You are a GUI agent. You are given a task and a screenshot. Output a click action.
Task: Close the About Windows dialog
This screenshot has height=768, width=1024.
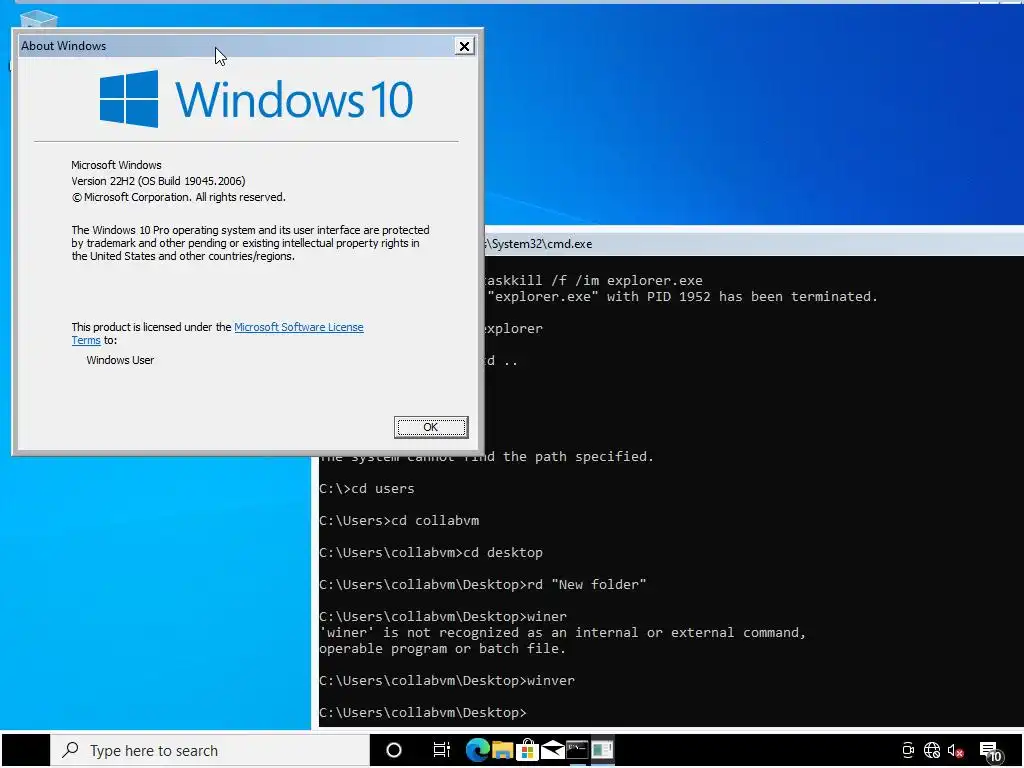point(464,46)
